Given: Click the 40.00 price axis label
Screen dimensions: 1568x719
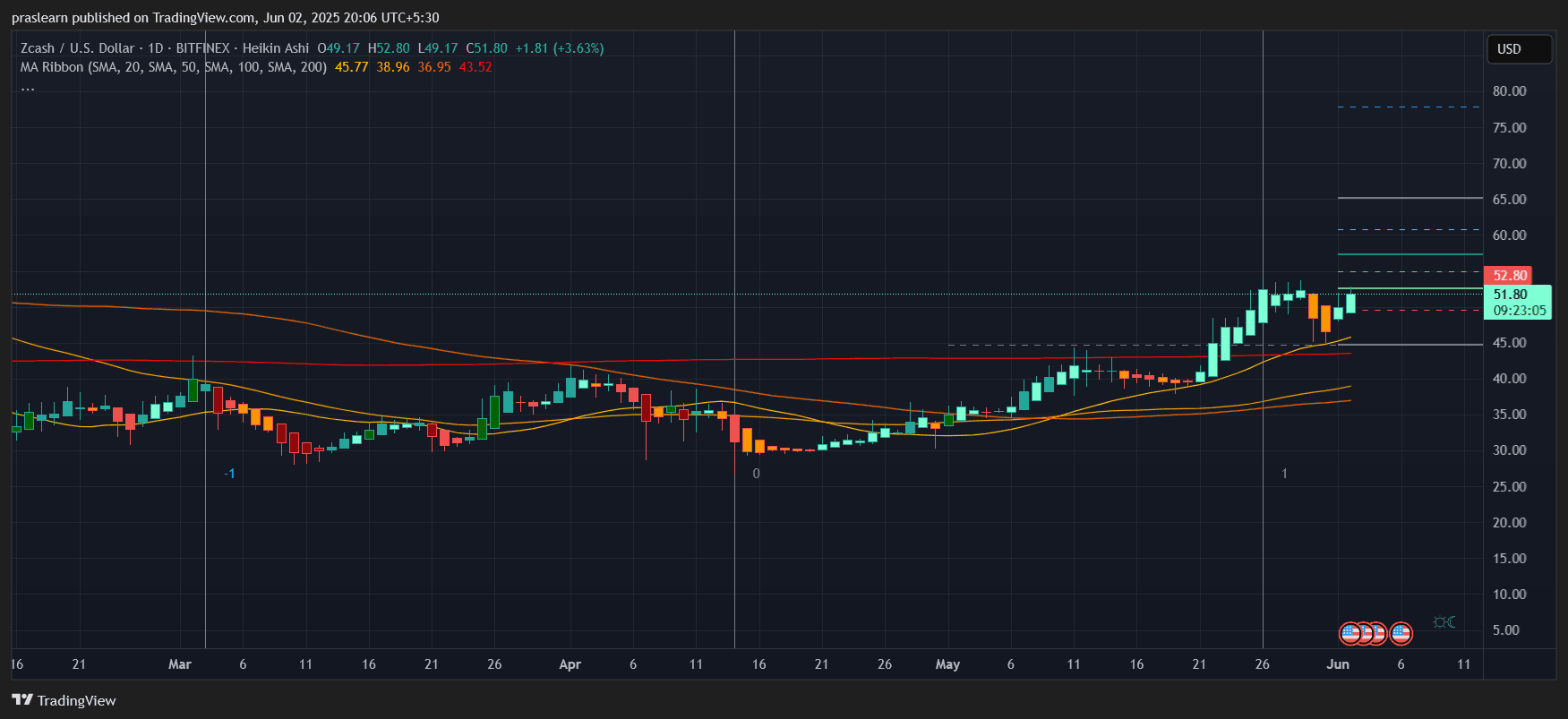Looking at the screenshot, I should 1510,379.
